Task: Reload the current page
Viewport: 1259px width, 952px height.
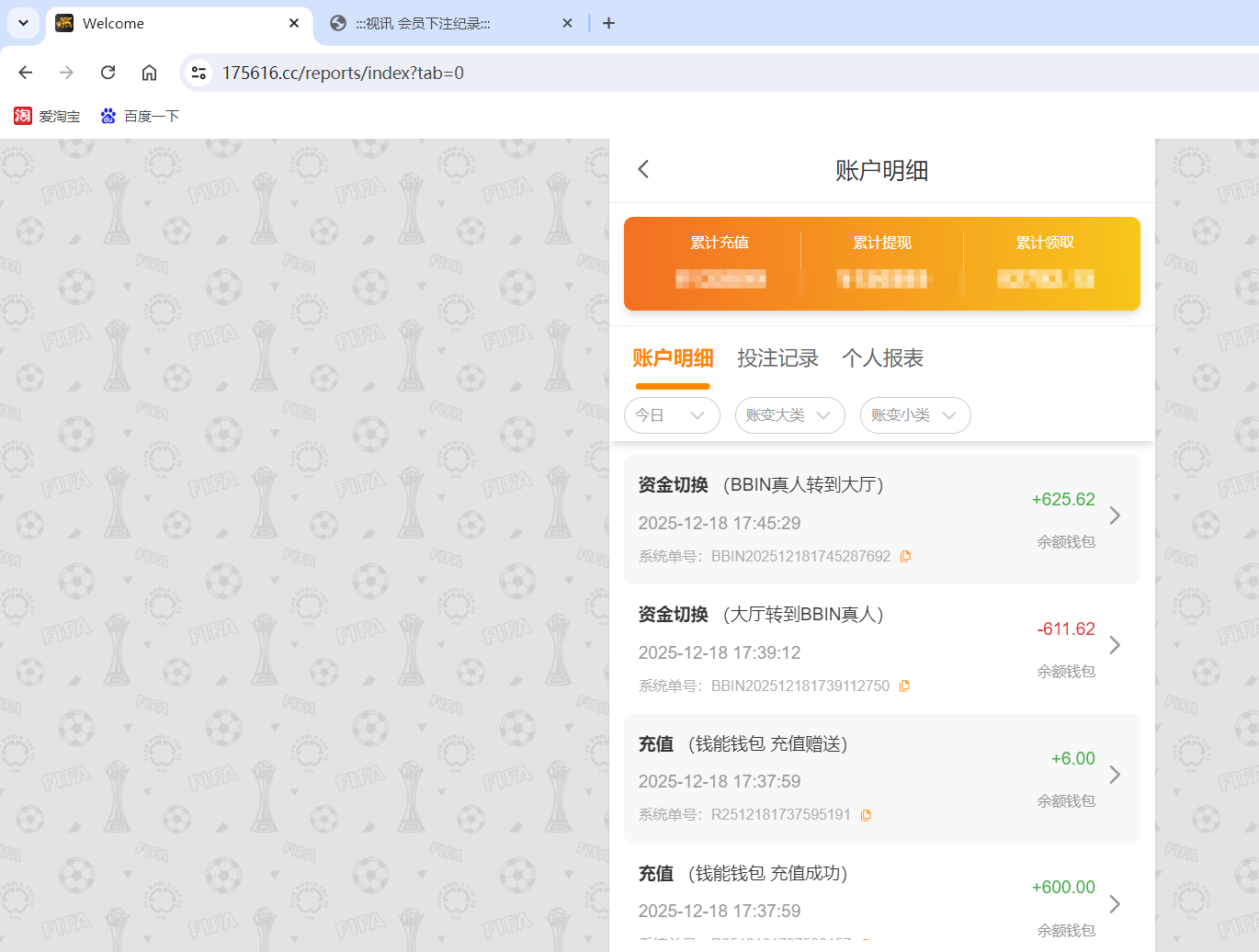Action: click(108, 72)
